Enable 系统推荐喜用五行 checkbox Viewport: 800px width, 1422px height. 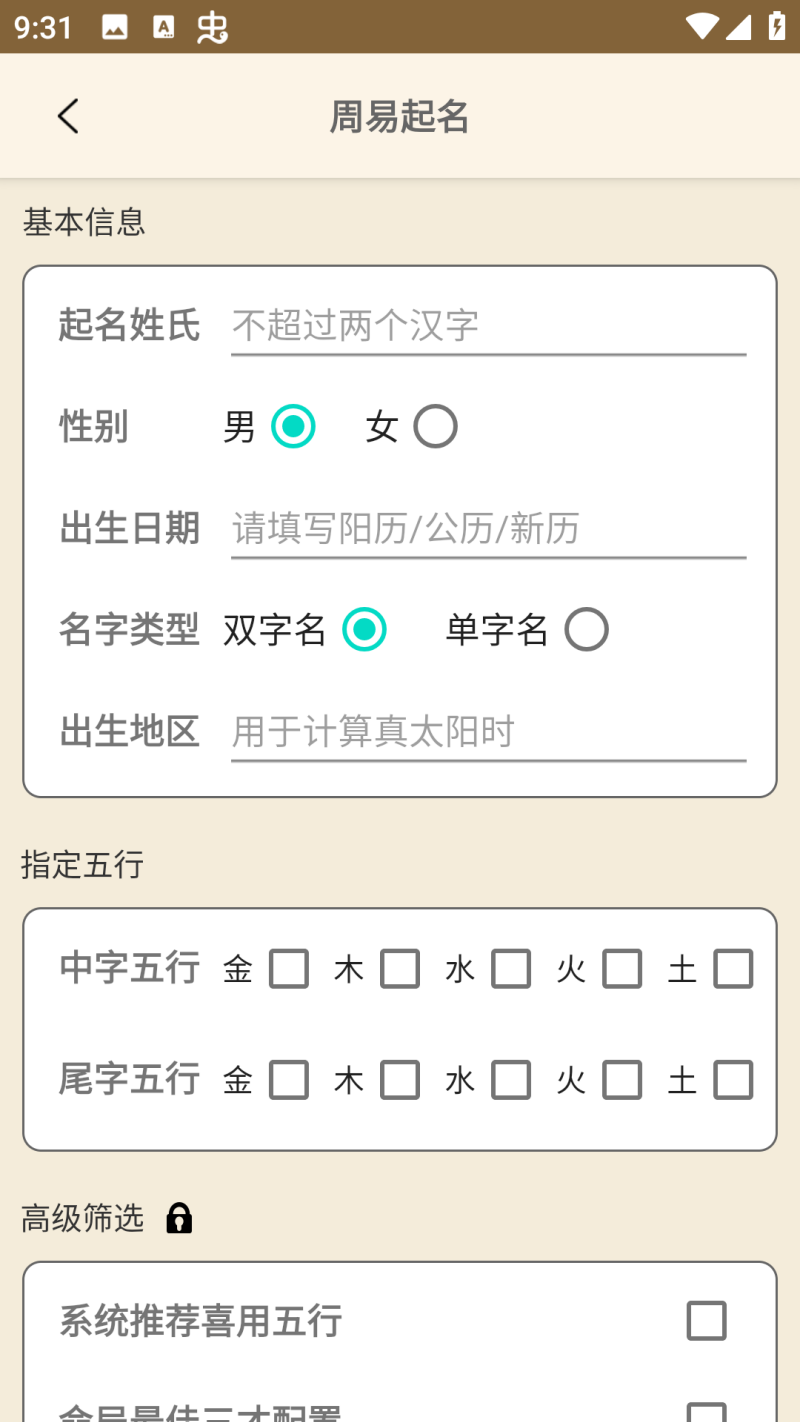pyautogui.click(x=706, y=1321)
